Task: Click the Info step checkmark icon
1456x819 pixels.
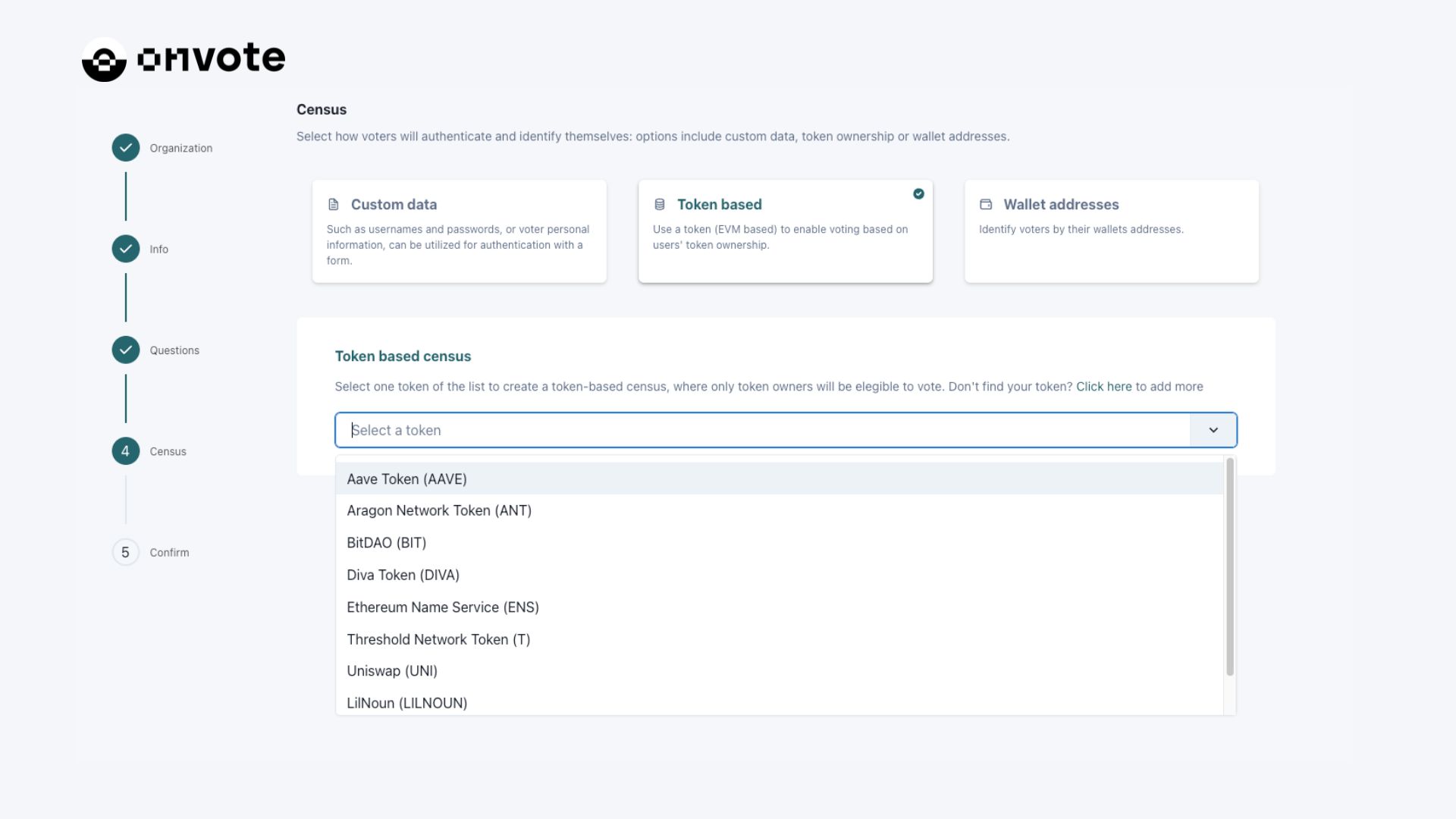Action: (126, 249)
